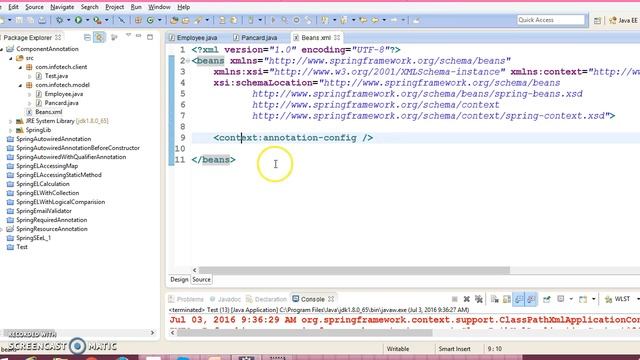Click the green Run button in toolbar
The height and width of the screenshot is (360, 640).
[78, 20]
